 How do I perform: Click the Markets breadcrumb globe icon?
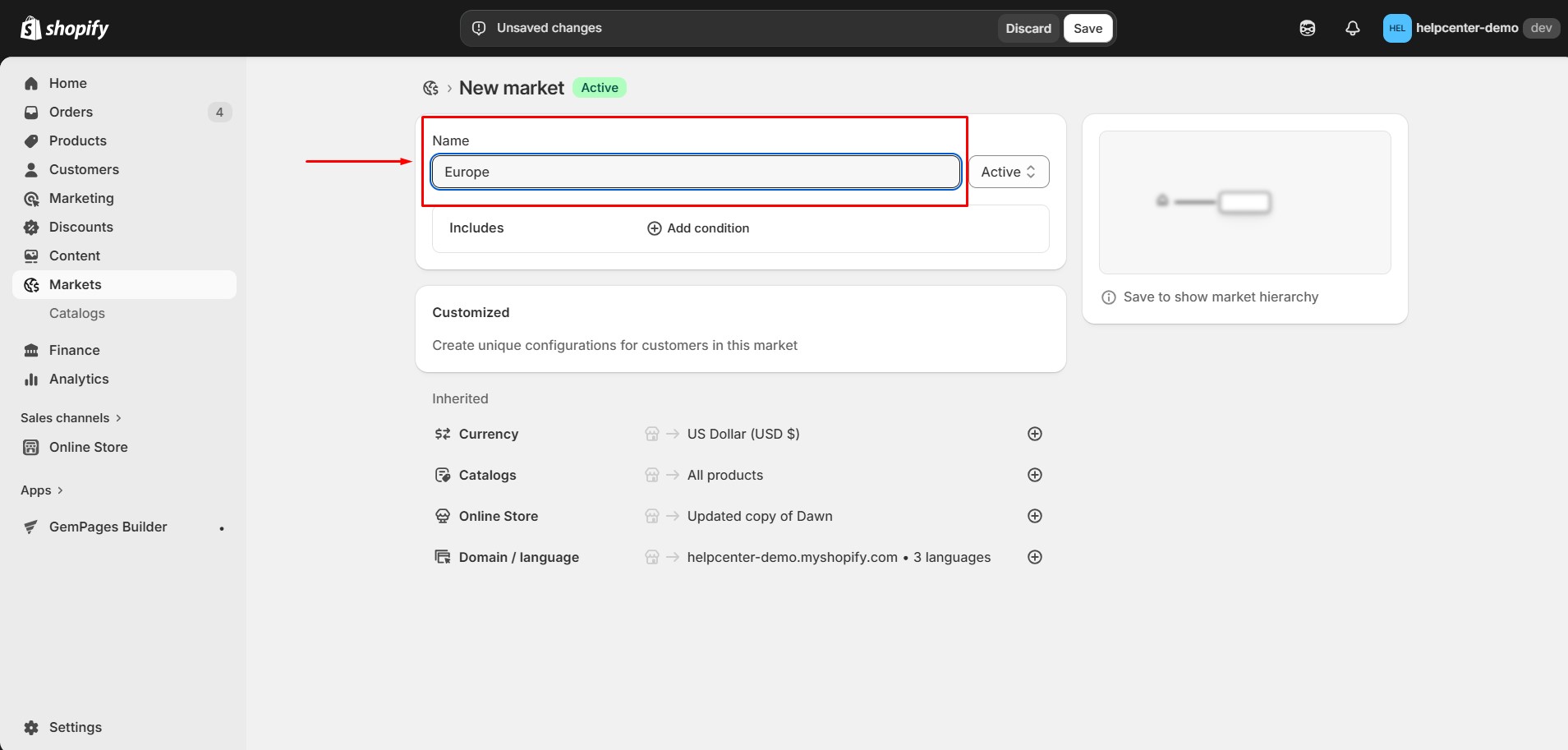click(430, 88)
